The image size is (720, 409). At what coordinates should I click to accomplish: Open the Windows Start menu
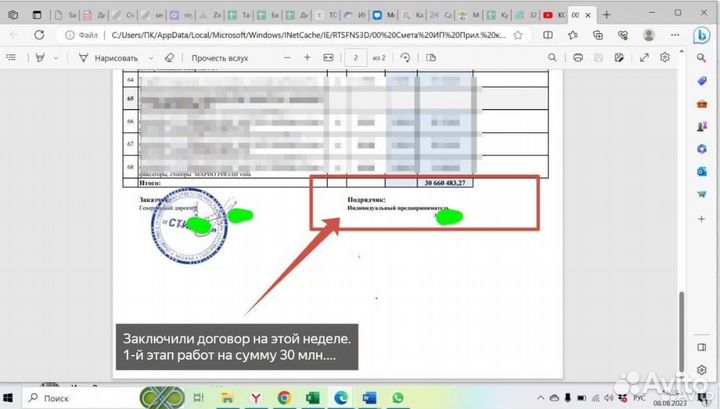[x=8, y=398]
